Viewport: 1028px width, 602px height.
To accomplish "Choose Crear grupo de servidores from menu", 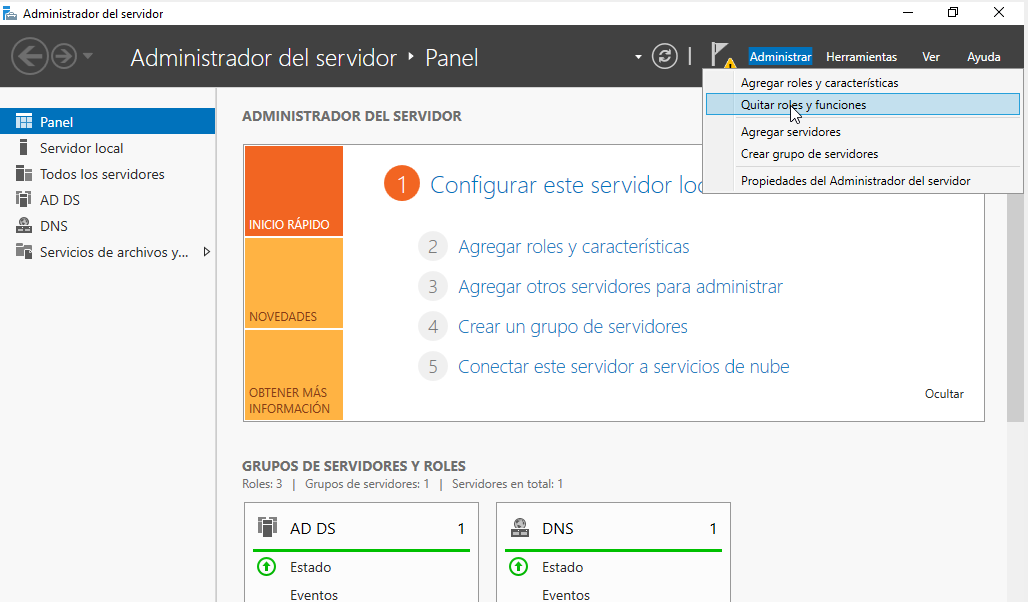I will [809, 154].
